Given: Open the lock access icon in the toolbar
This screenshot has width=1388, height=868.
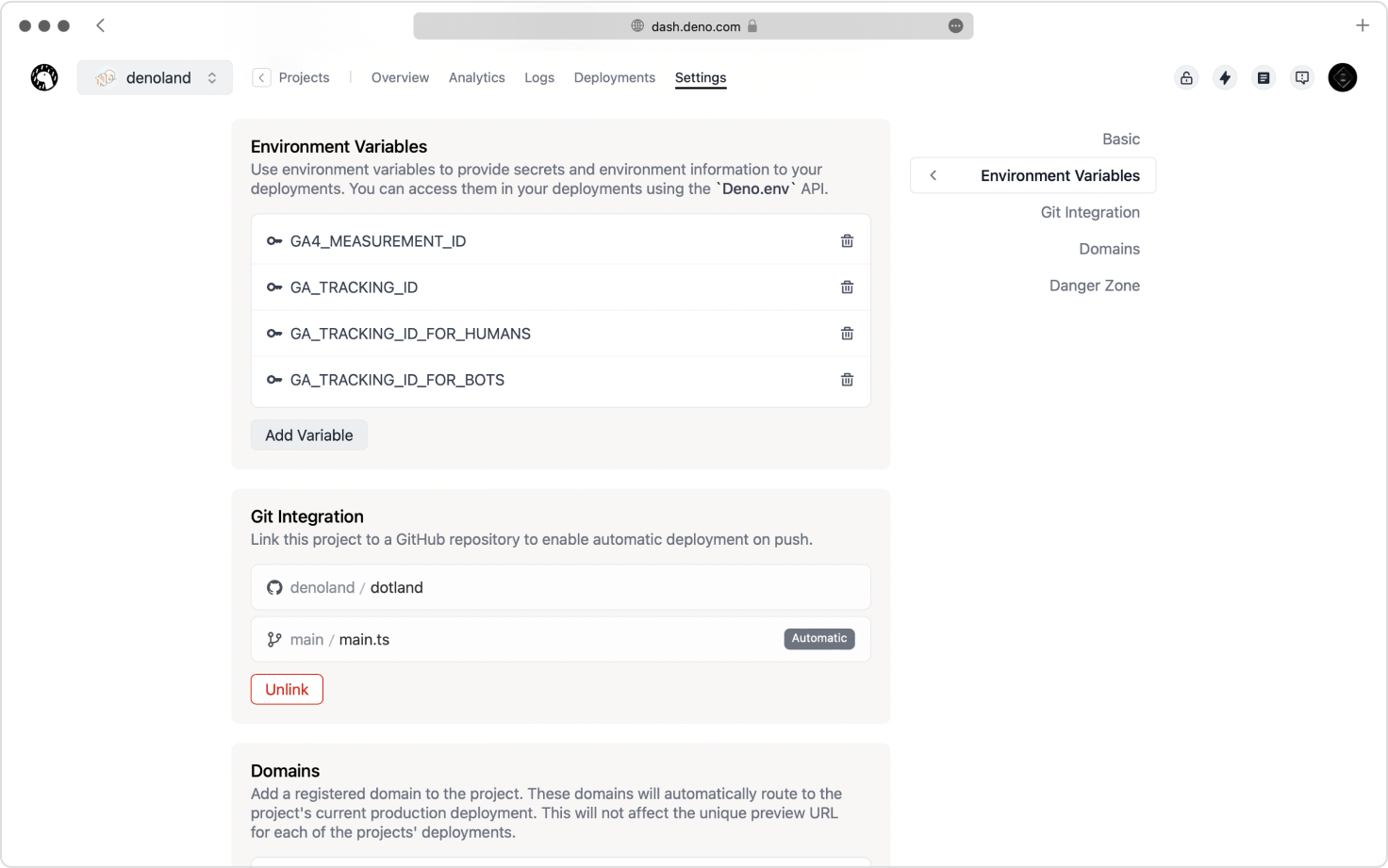Looking at the screenshot, I should (x=1186, y=77).
